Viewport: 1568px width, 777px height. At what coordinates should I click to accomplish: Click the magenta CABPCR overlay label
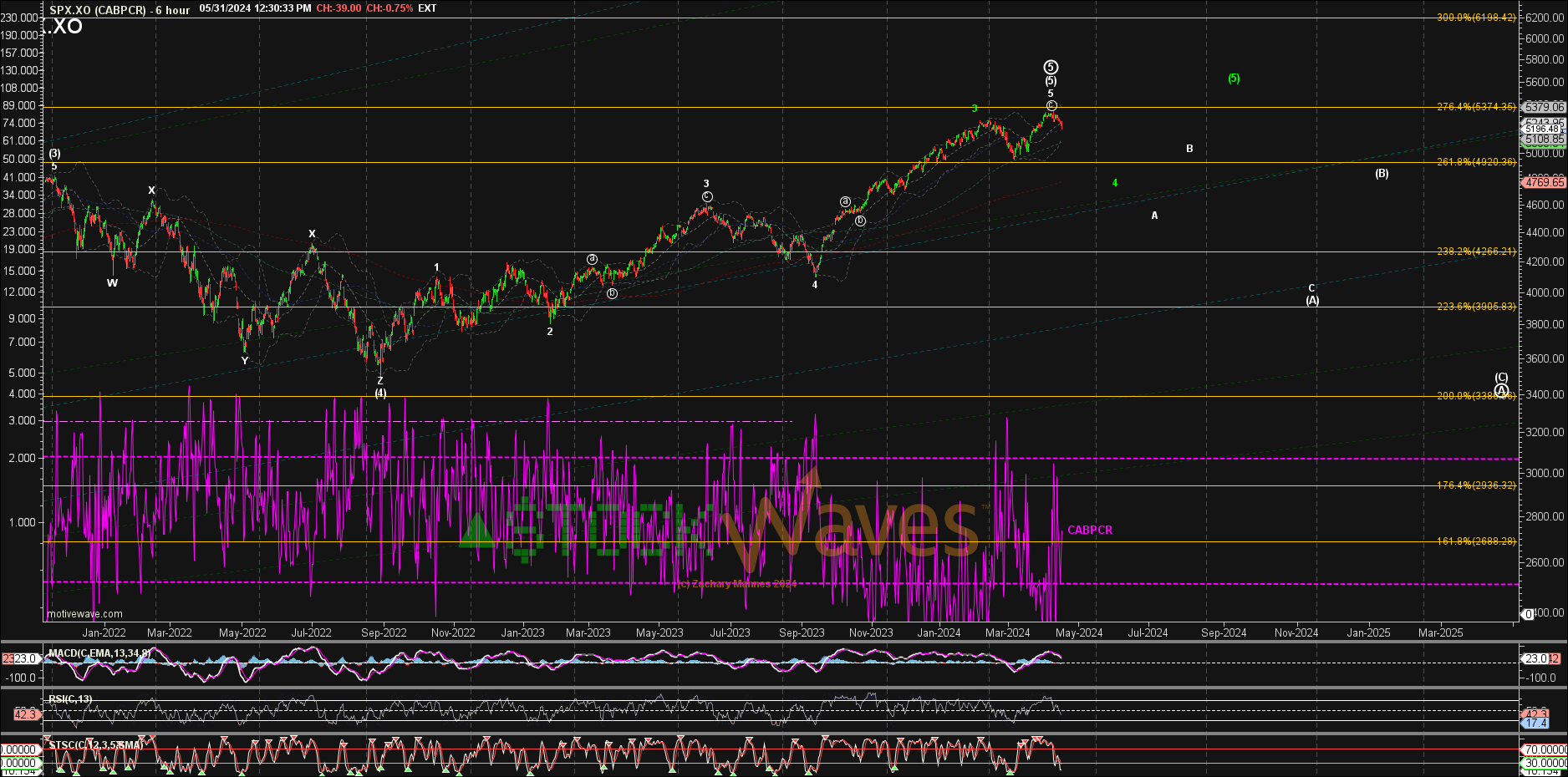coord(1090,531)
